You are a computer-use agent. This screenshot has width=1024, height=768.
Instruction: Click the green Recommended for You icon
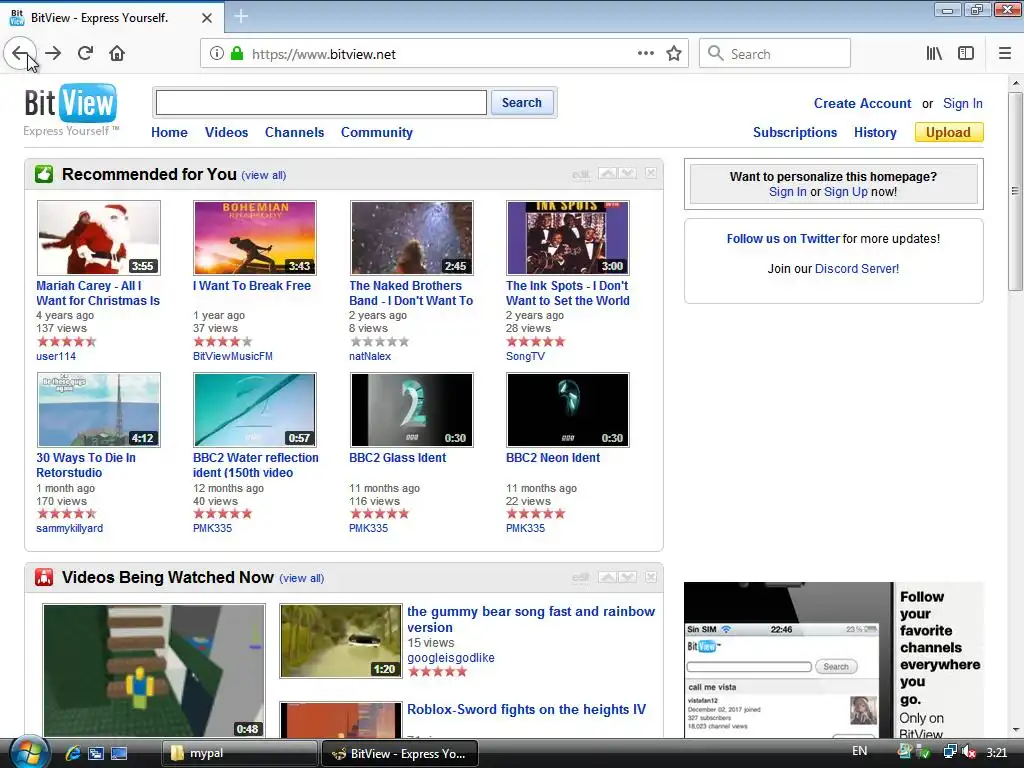44,174
